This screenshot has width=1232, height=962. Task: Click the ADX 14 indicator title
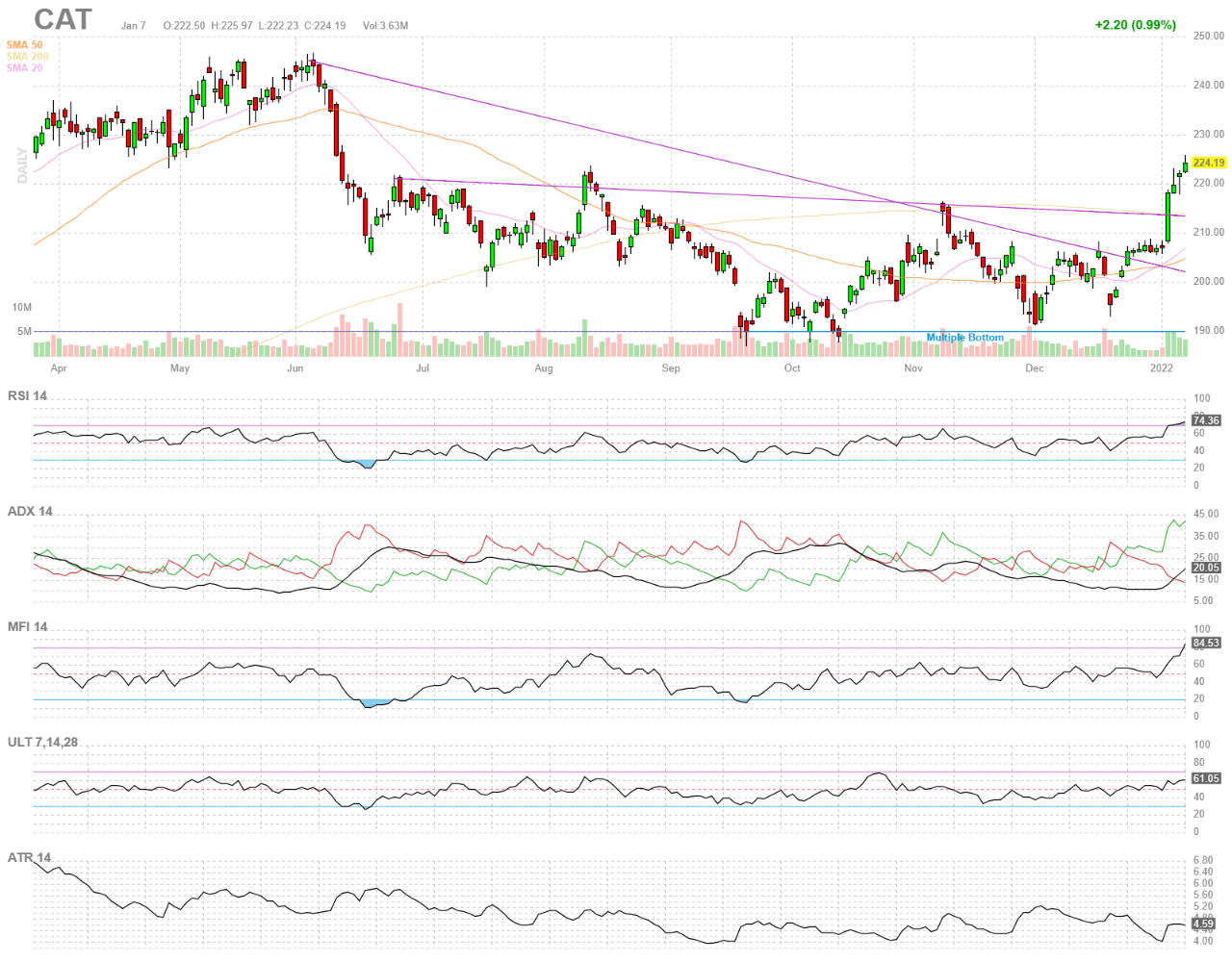point(30,511)
